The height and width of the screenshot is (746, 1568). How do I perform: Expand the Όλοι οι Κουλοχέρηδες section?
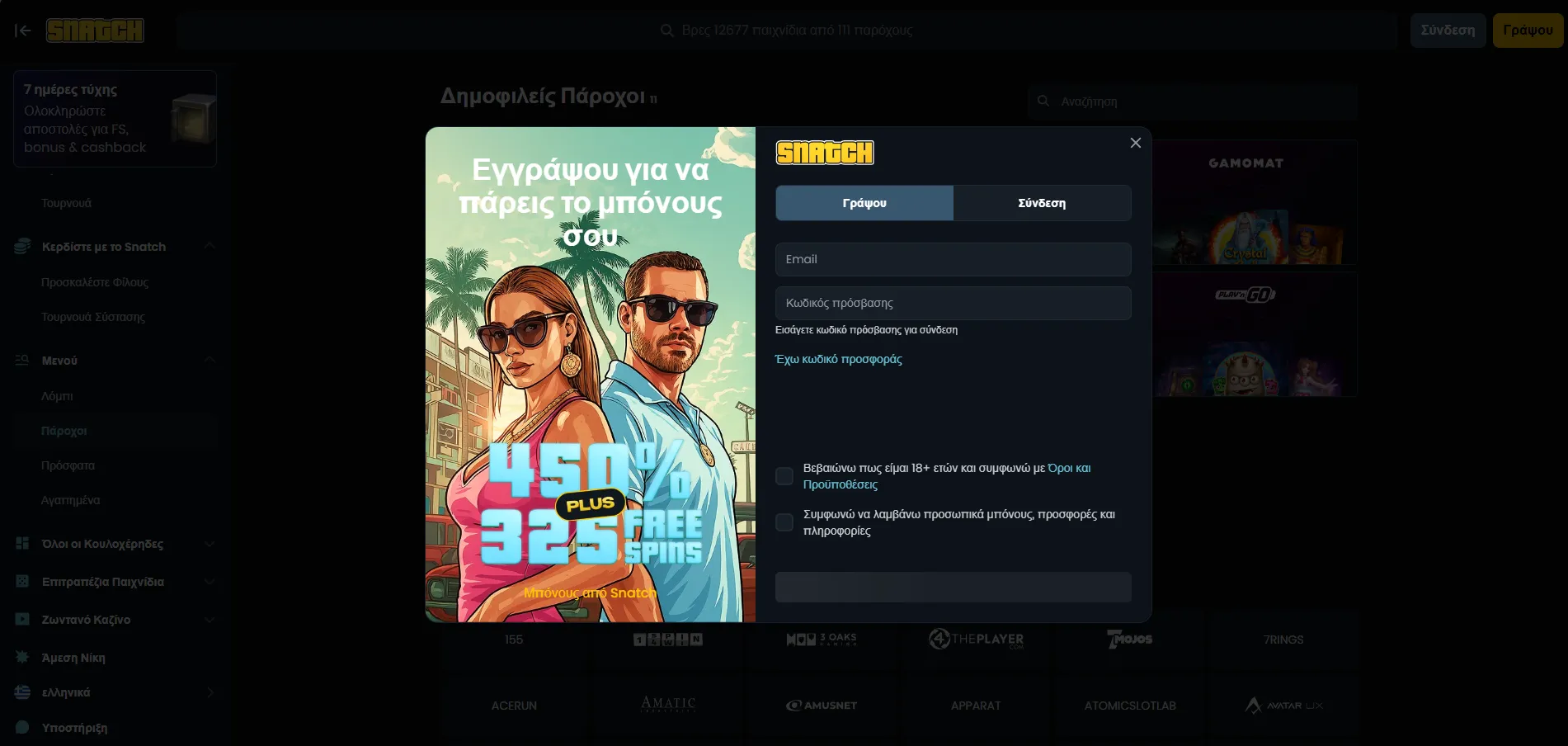[x=210, y=544]
